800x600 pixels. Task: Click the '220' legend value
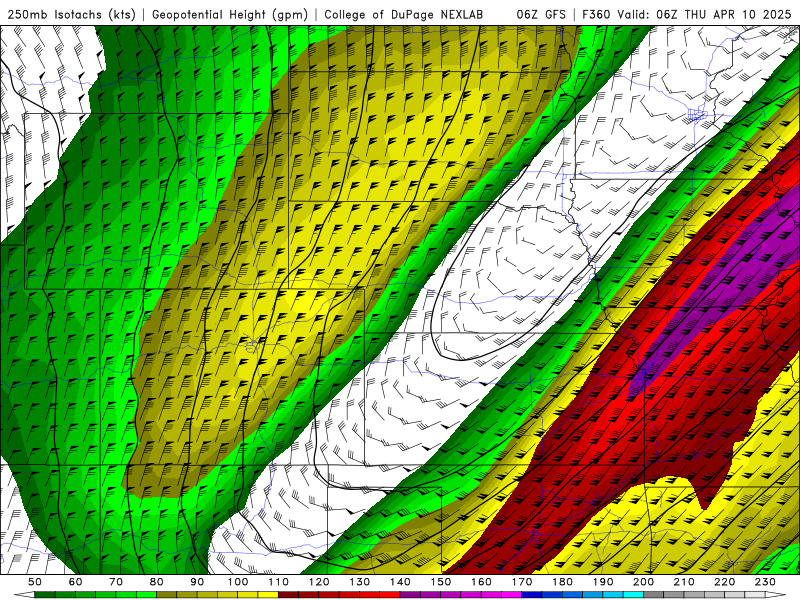point(724,582)
